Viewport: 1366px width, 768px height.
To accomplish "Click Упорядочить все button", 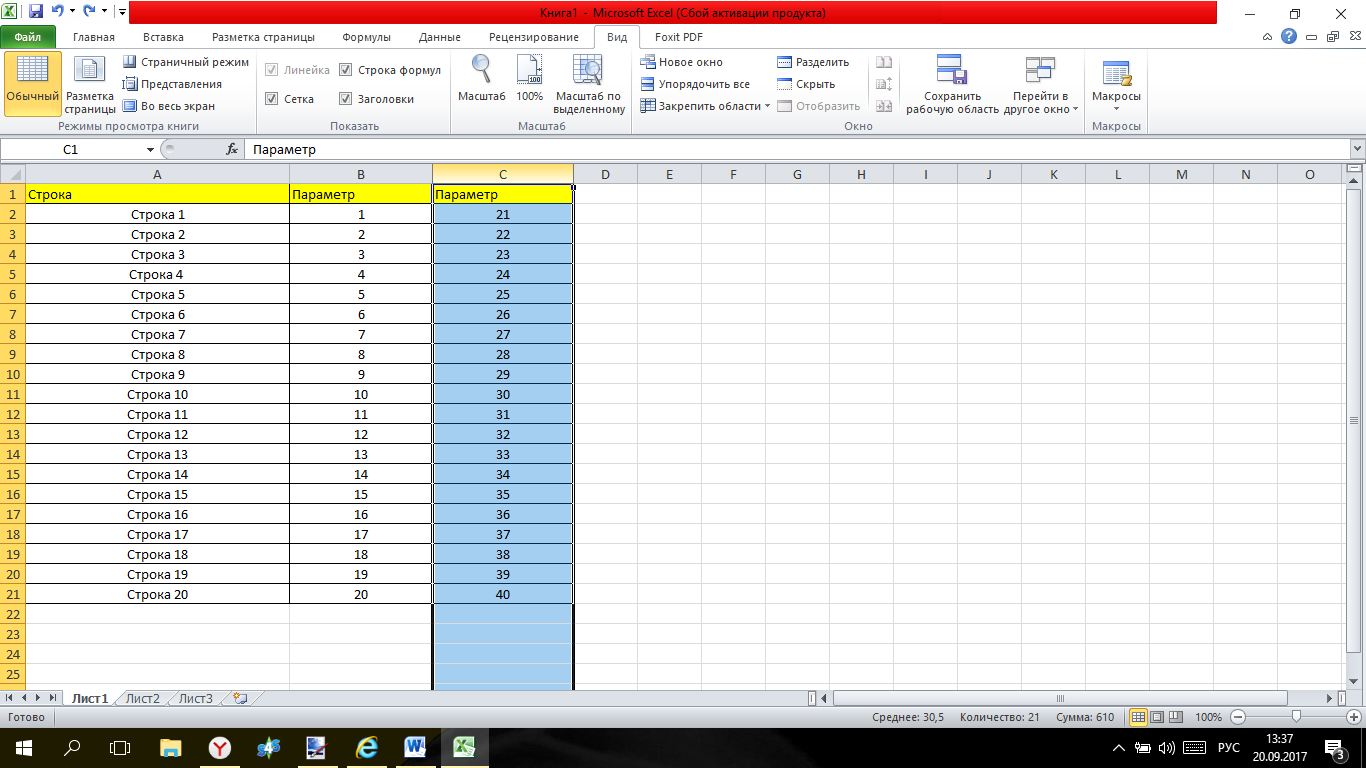I will [x=695, y=84].
